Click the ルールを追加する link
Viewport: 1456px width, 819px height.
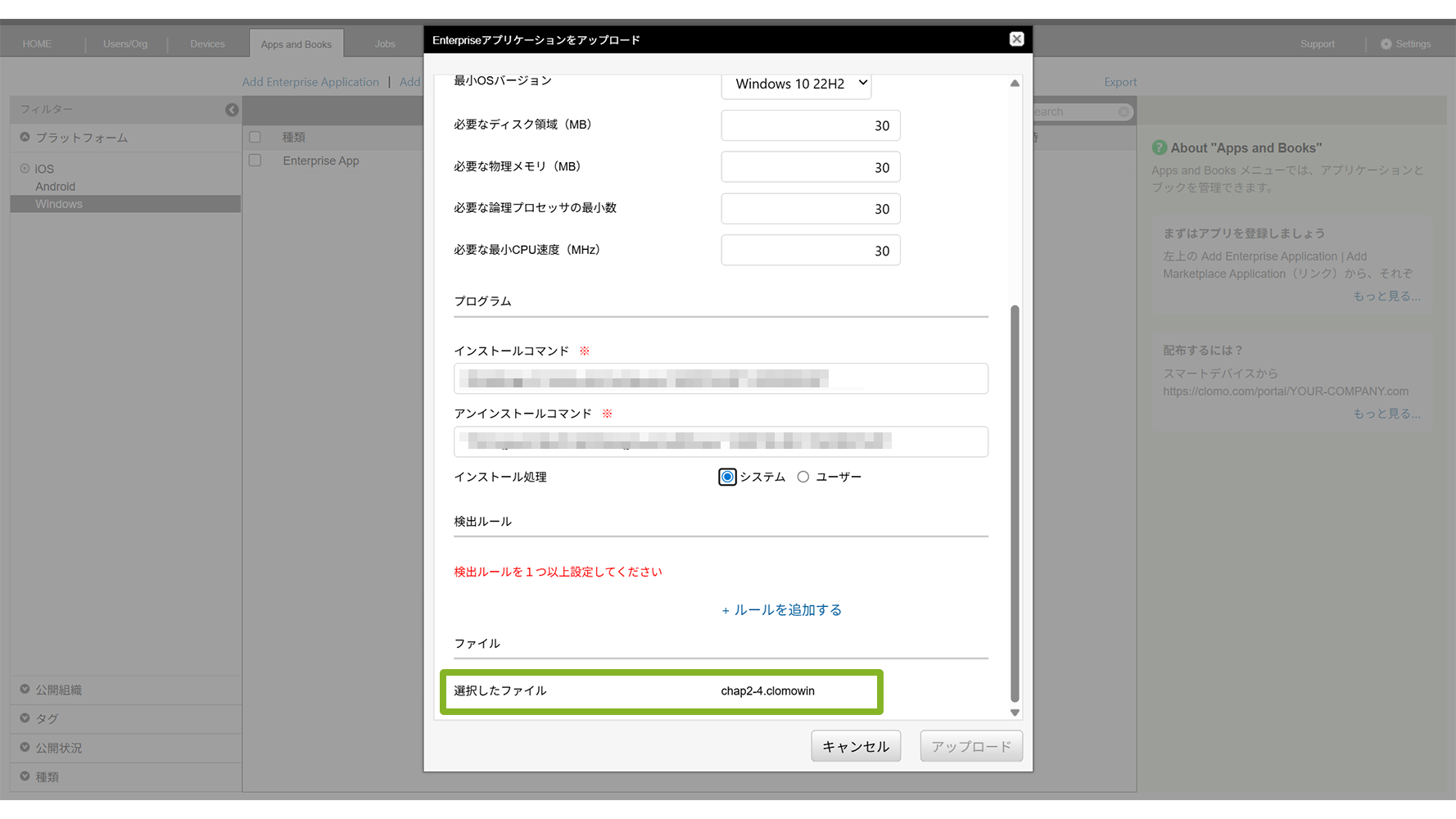tap(781, 610)
